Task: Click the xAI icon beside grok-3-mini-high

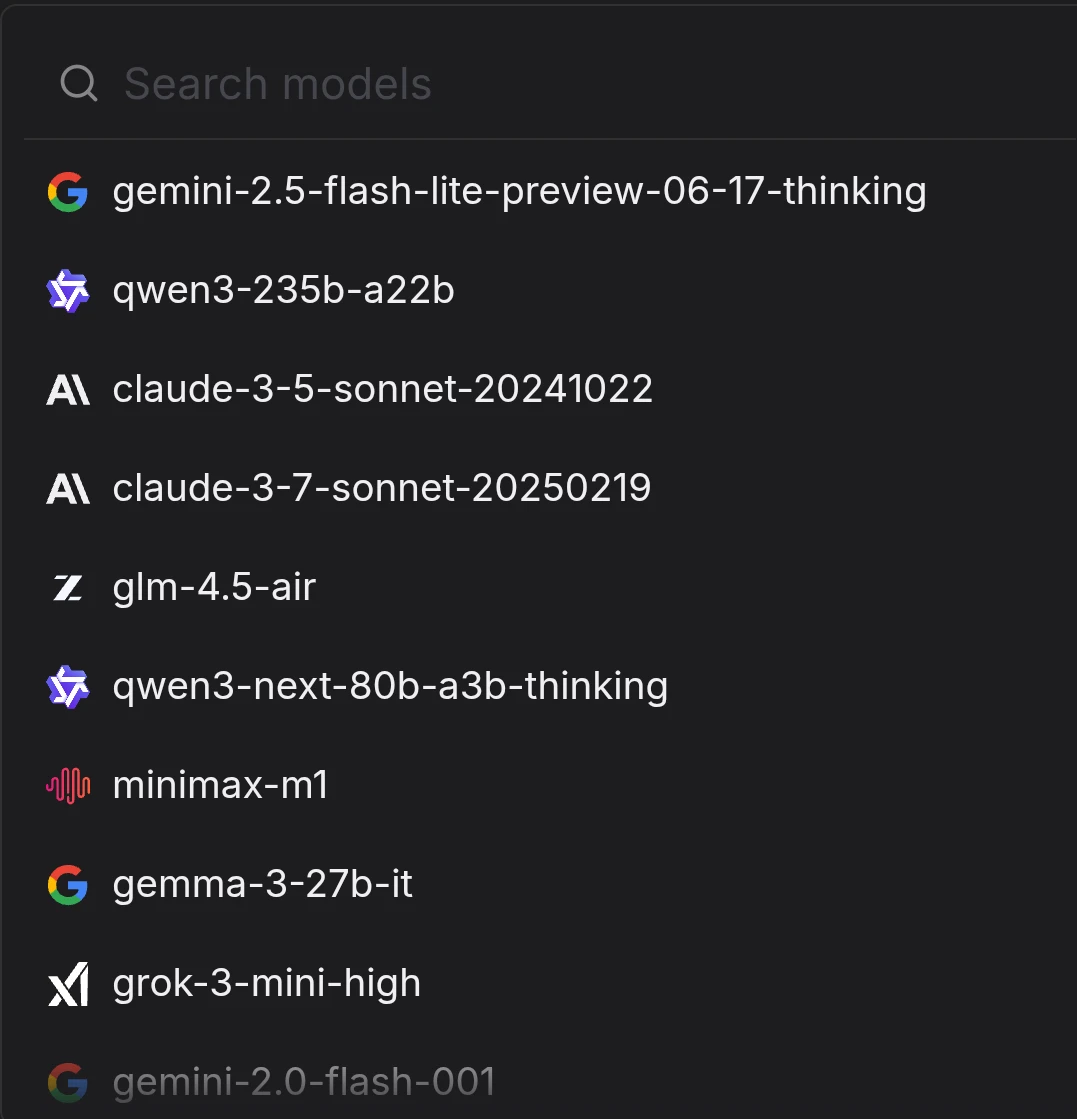Action: click(68, 984)
